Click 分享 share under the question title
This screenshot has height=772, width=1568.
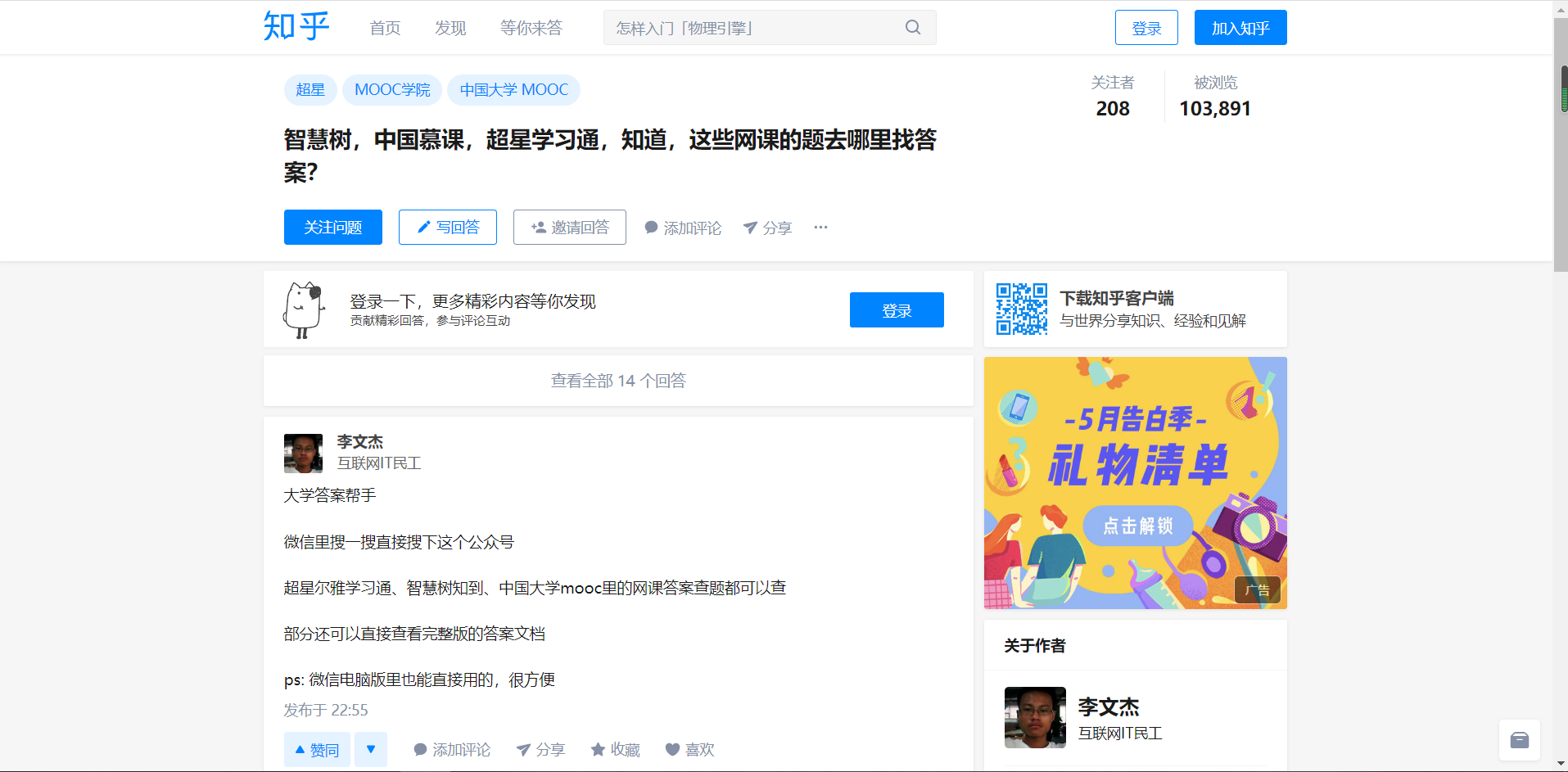(767, 228)
